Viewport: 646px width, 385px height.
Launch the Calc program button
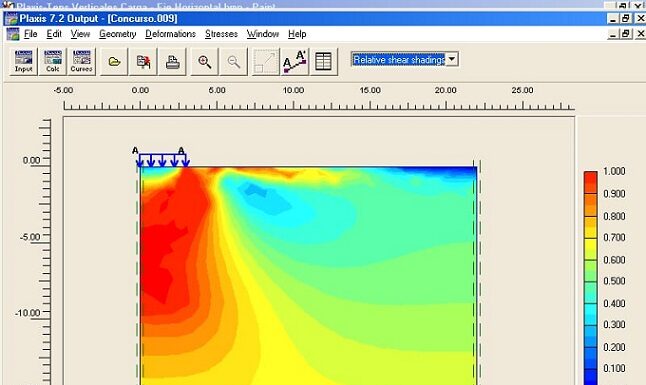[53, 61]
